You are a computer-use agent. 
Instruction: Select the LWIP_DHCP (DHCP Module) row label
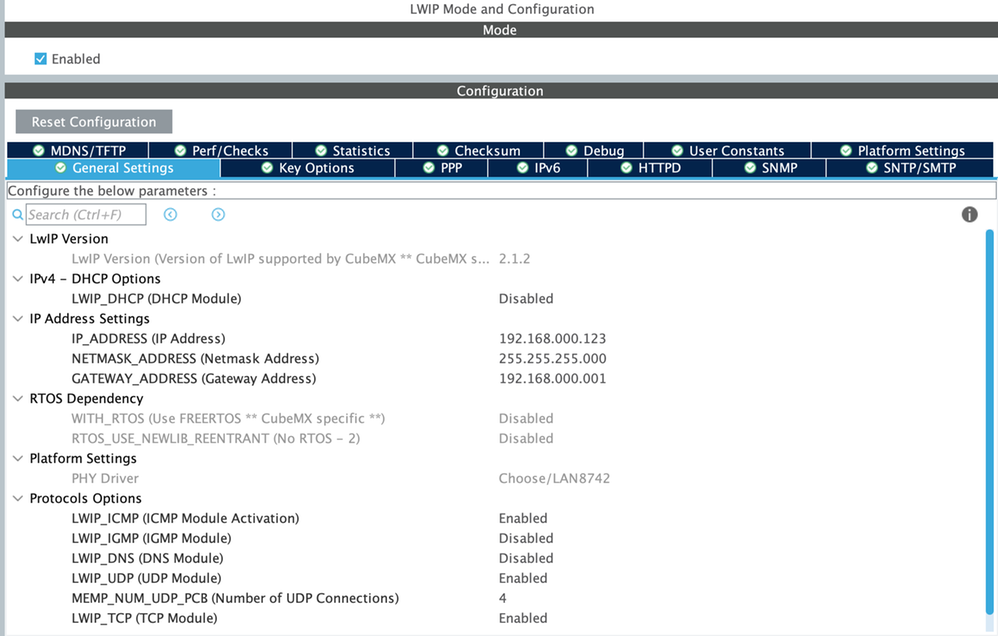[157, 299]
